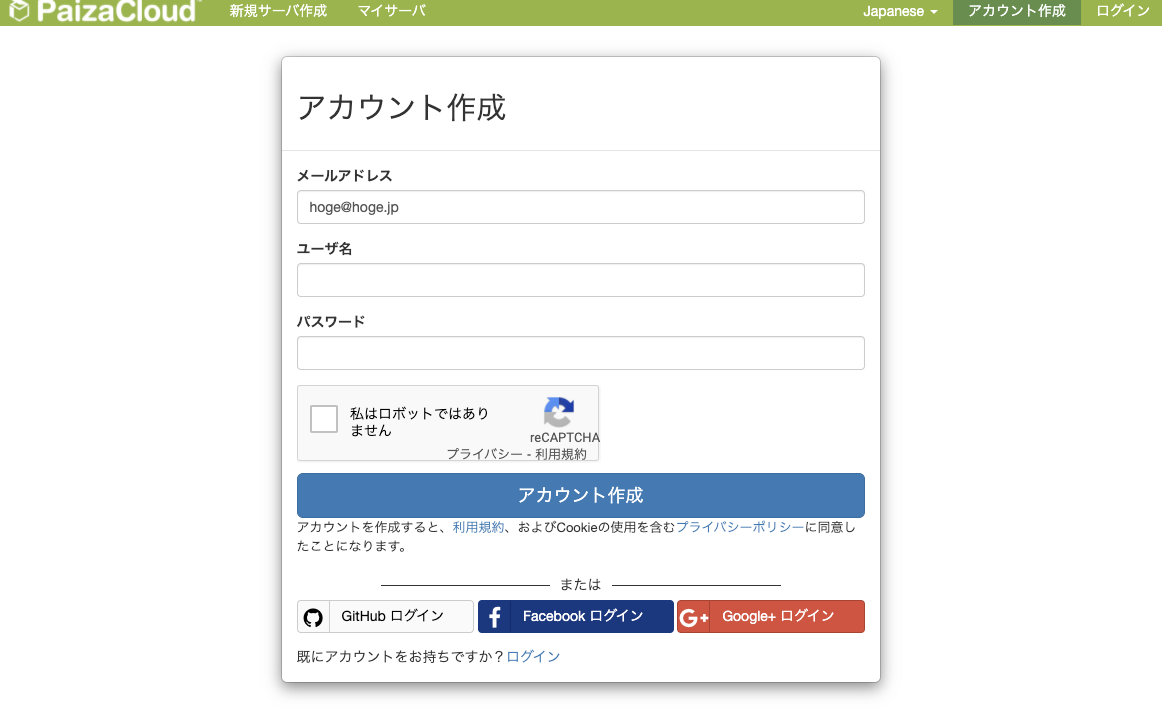Follow ログイン link after 既にアカウントをお持ちですか
Image resolution: width=1162 pixels, height=714 pixels.
533,657
